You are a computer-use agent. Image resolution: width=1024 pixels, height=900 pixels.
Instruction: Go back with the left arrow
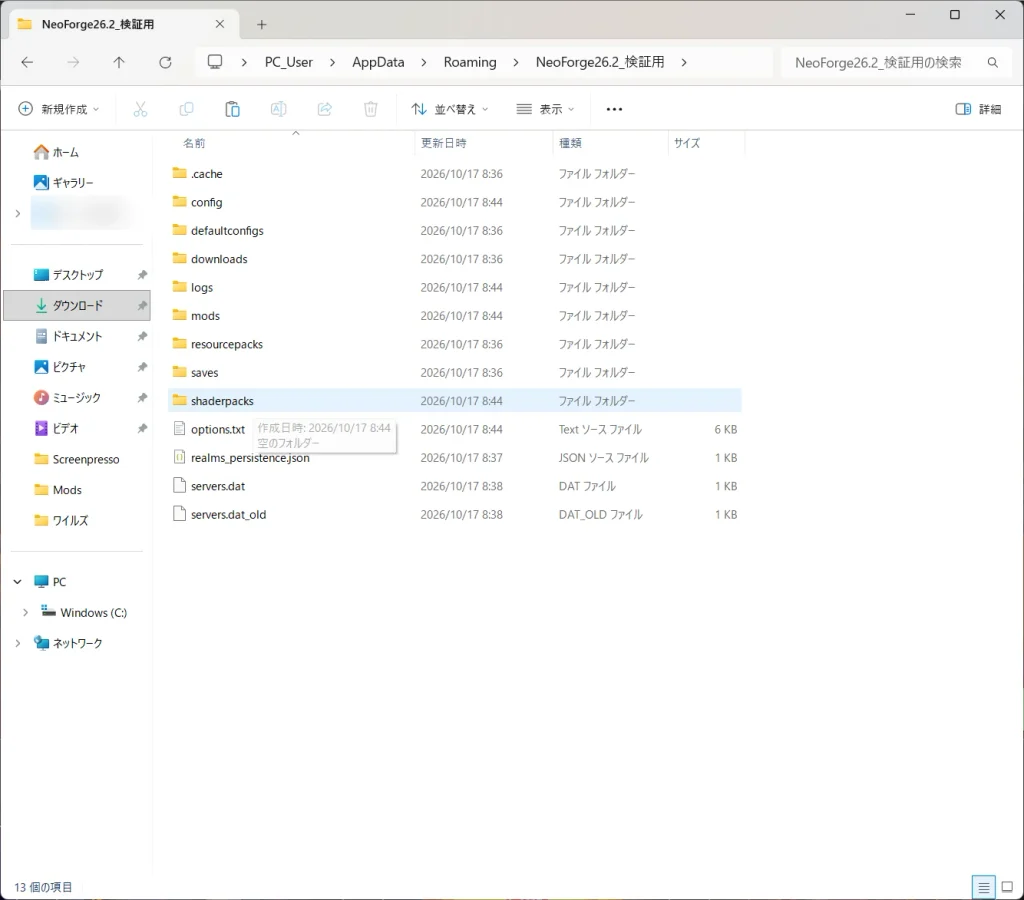pyautogui.click(x=27, y=62)
